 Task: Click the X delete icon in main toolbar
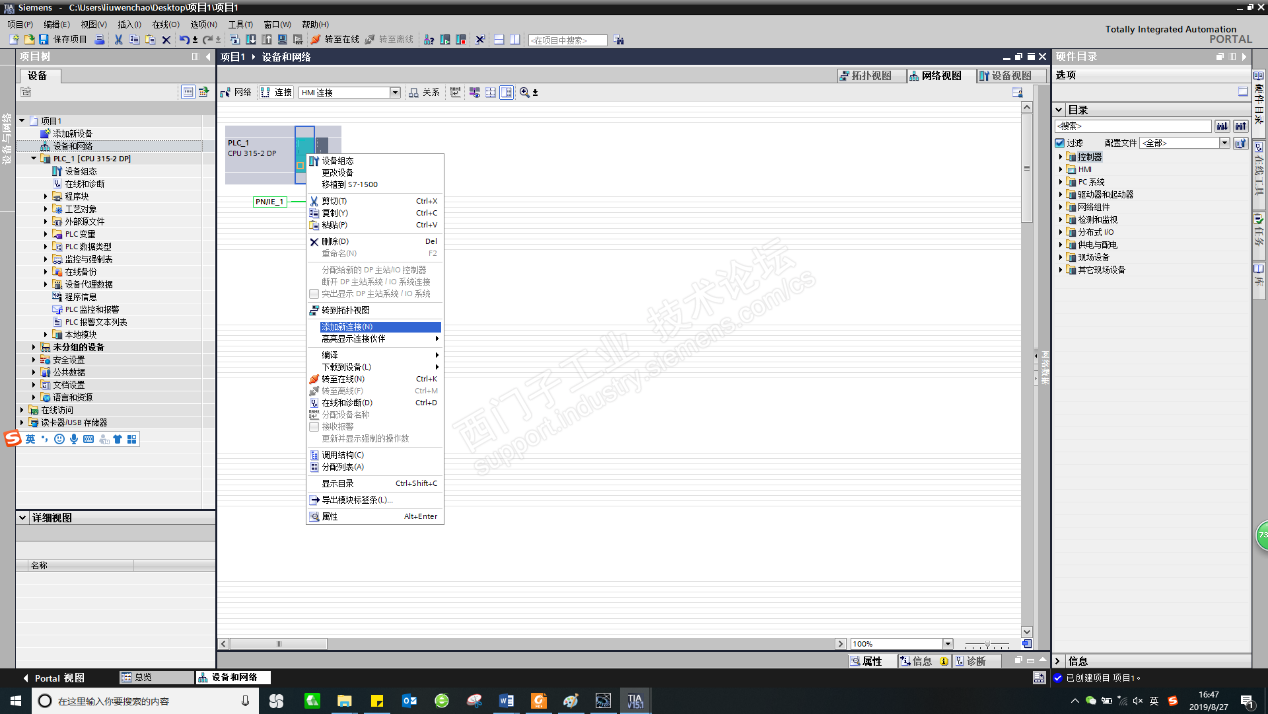coord(166,40)
